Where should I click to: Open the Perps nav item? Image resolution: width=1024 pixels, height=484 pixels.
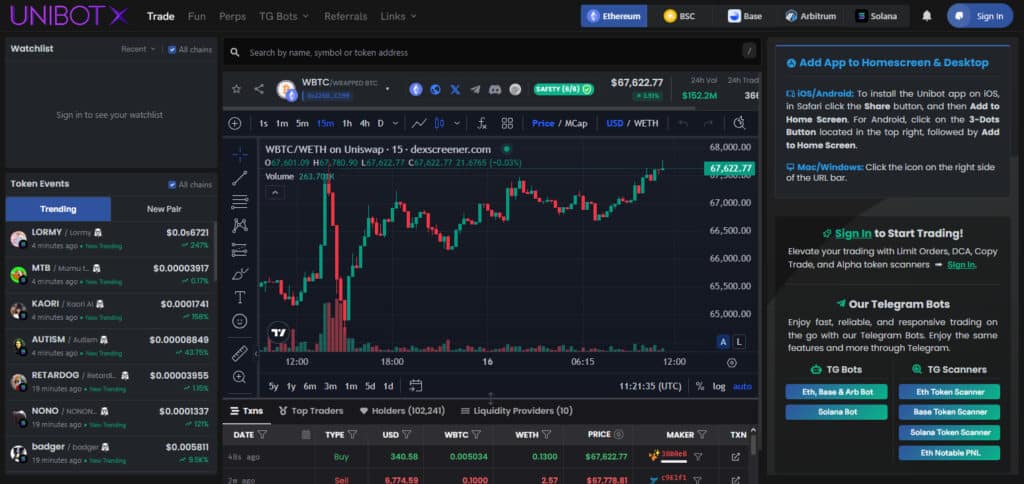point(232,16)
